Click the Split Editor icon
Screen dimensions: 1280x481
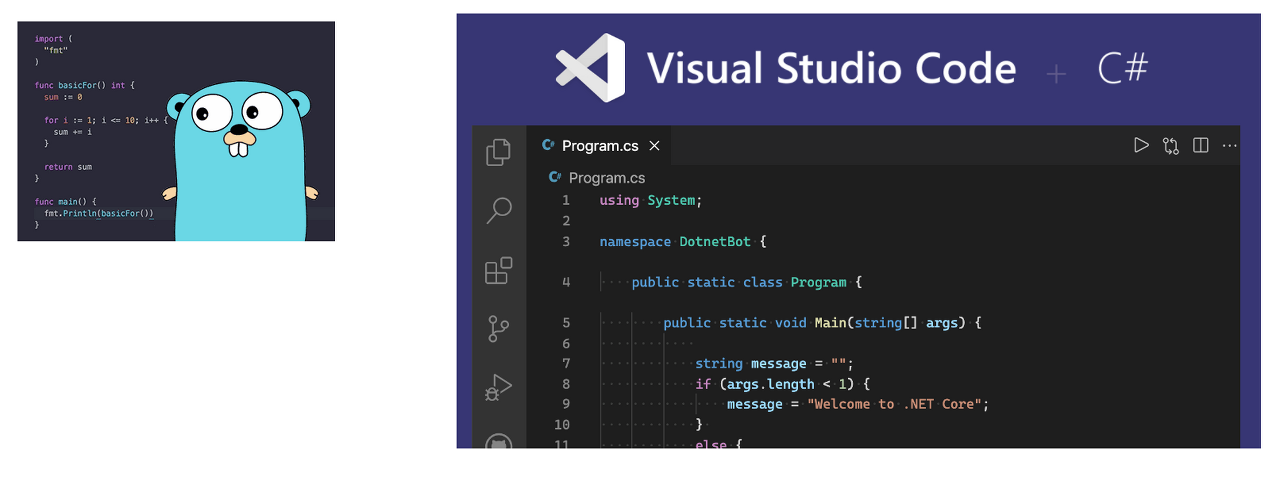tap(1201, 145)
